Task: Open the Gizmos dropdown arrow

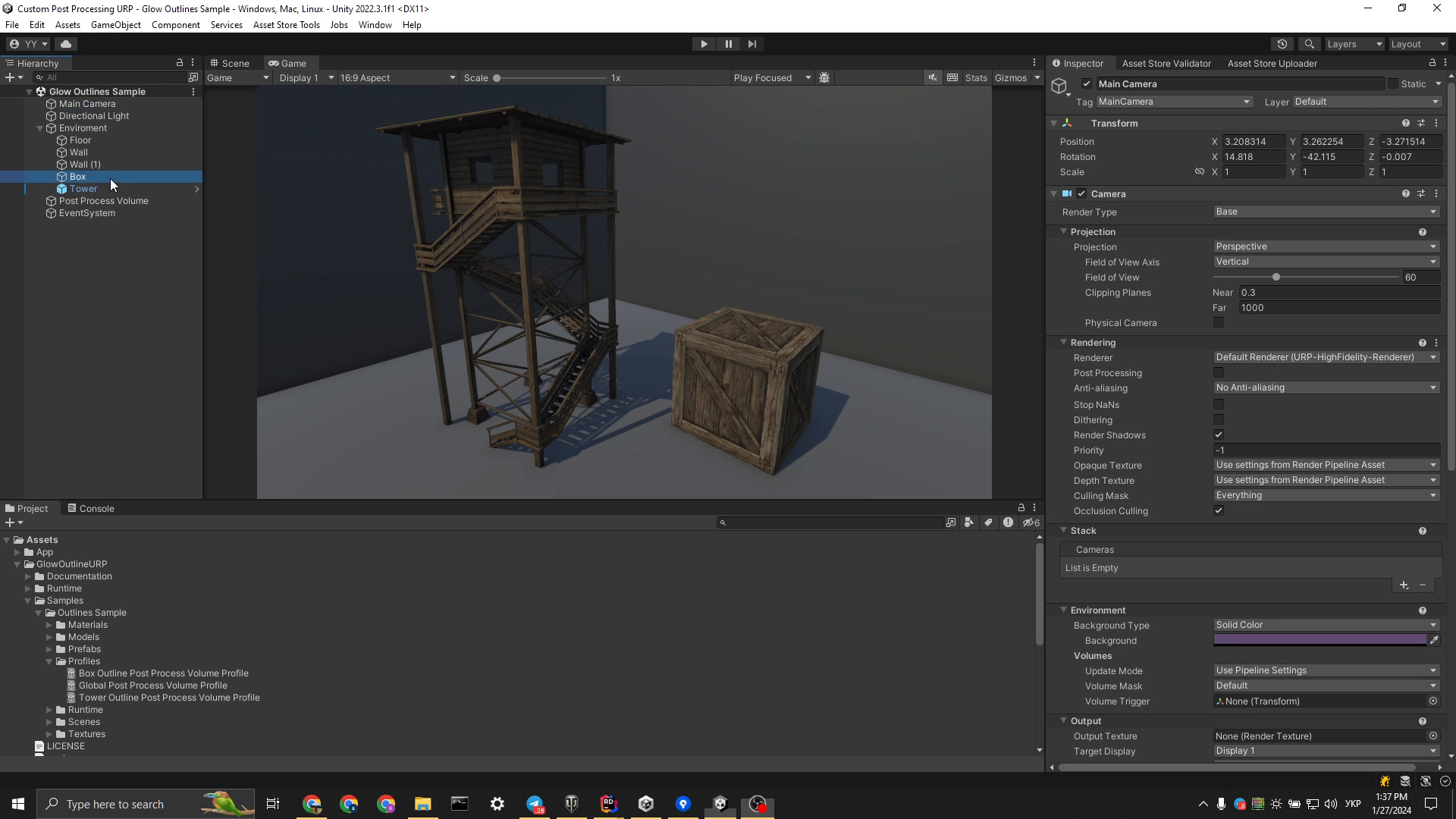Action: pyautogui.click(x=1037, y=78)
